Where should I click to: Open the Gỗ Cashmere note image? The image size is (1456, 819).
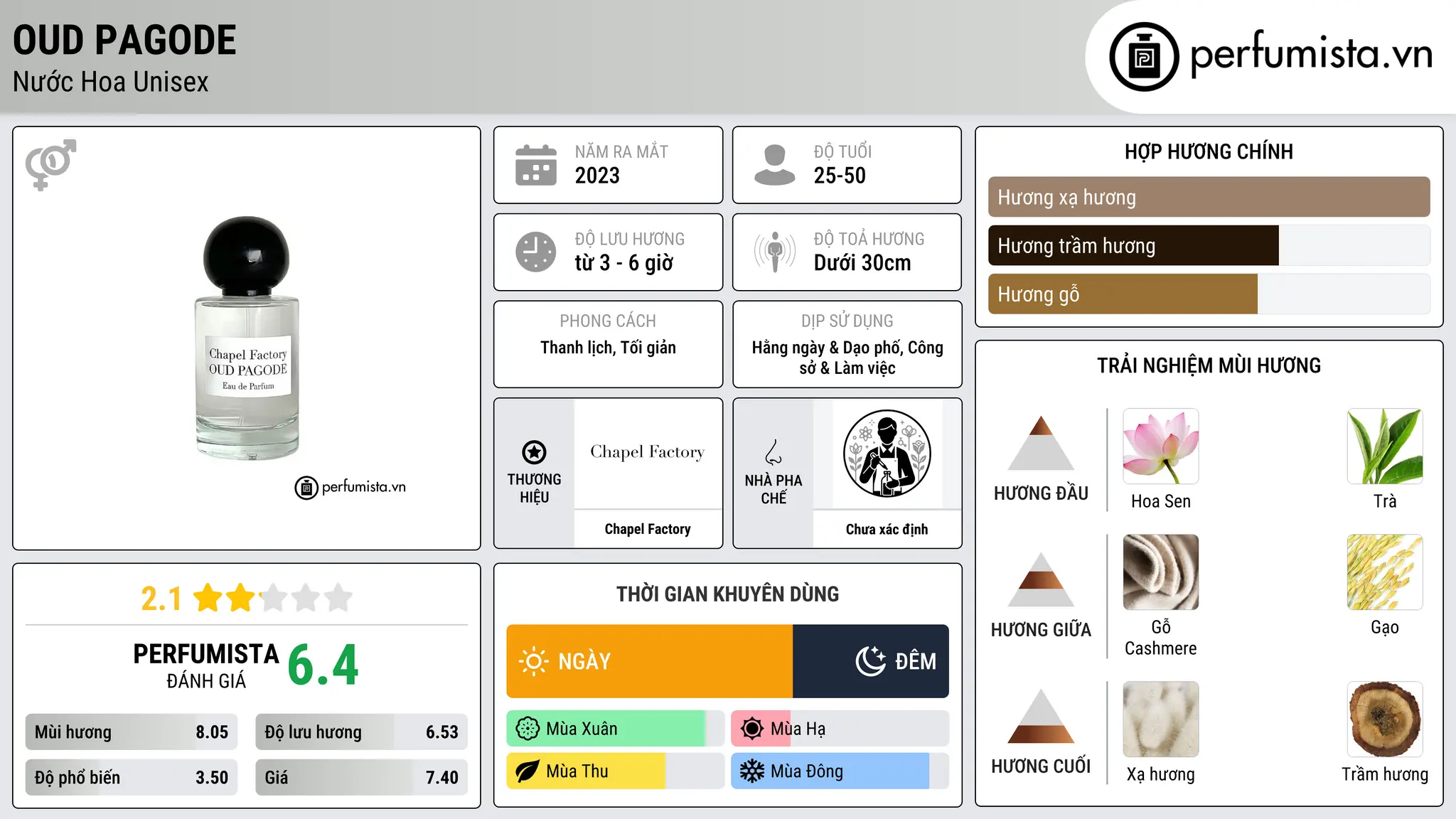(1160, 572)
